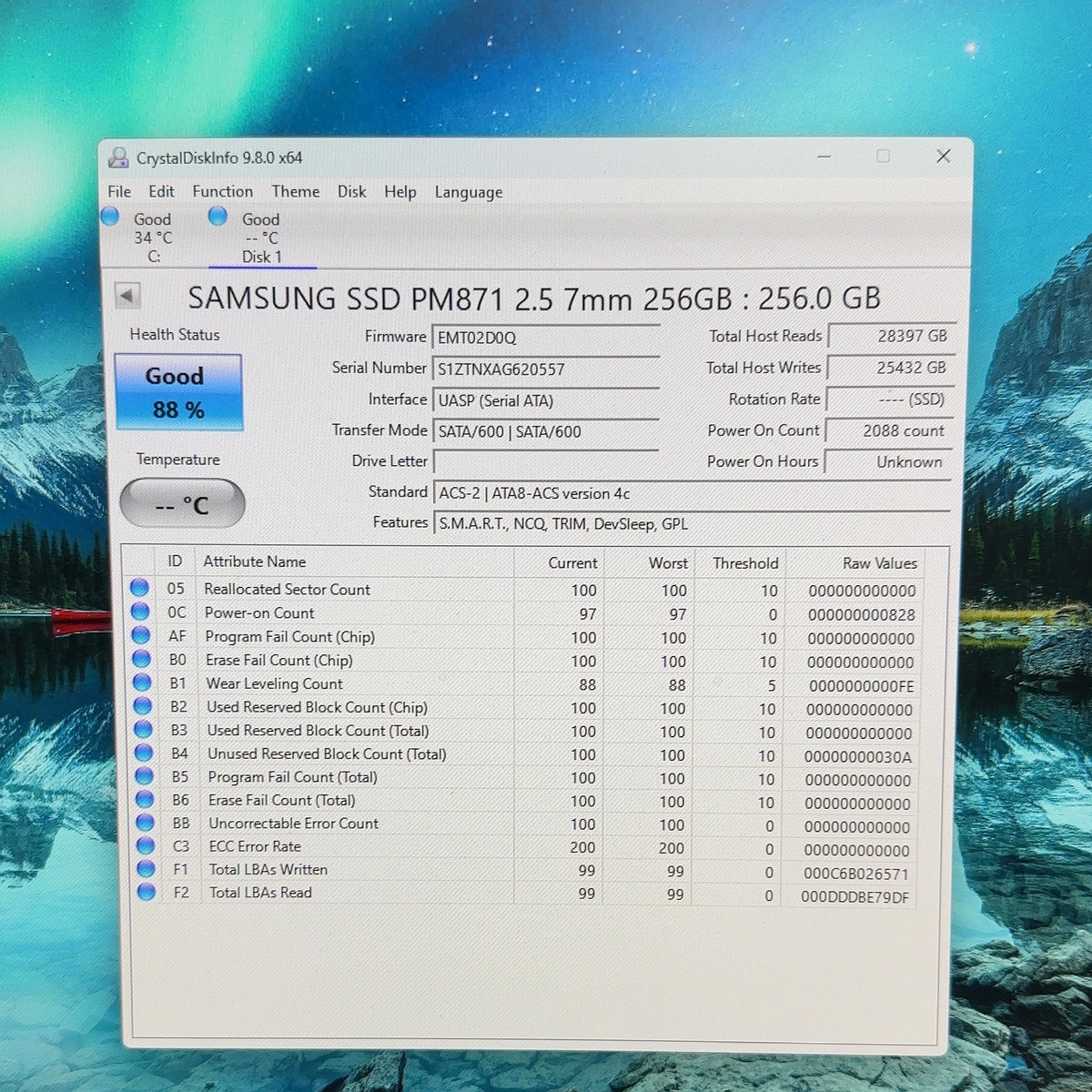
Task: Open the File menu
Action: pos(119,191)
